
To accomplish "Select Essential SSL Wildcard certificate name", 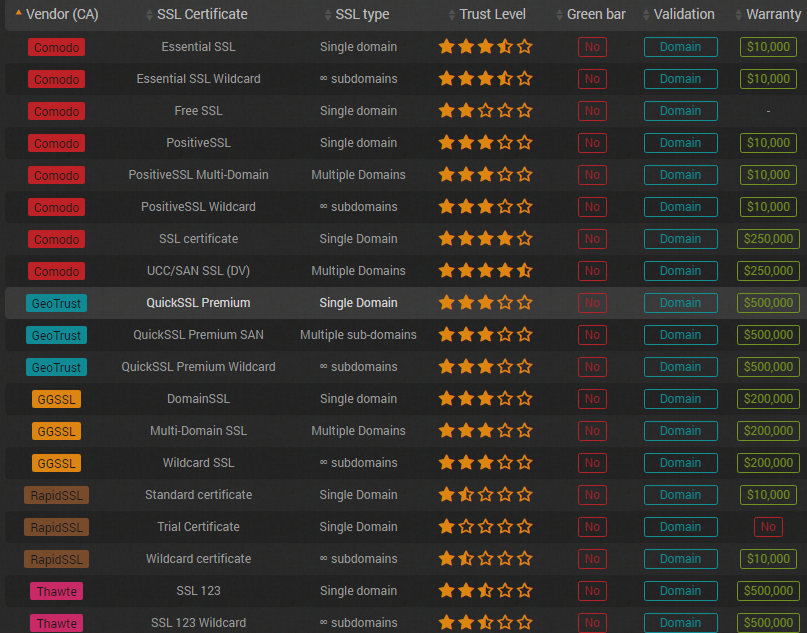I will 199,79.
